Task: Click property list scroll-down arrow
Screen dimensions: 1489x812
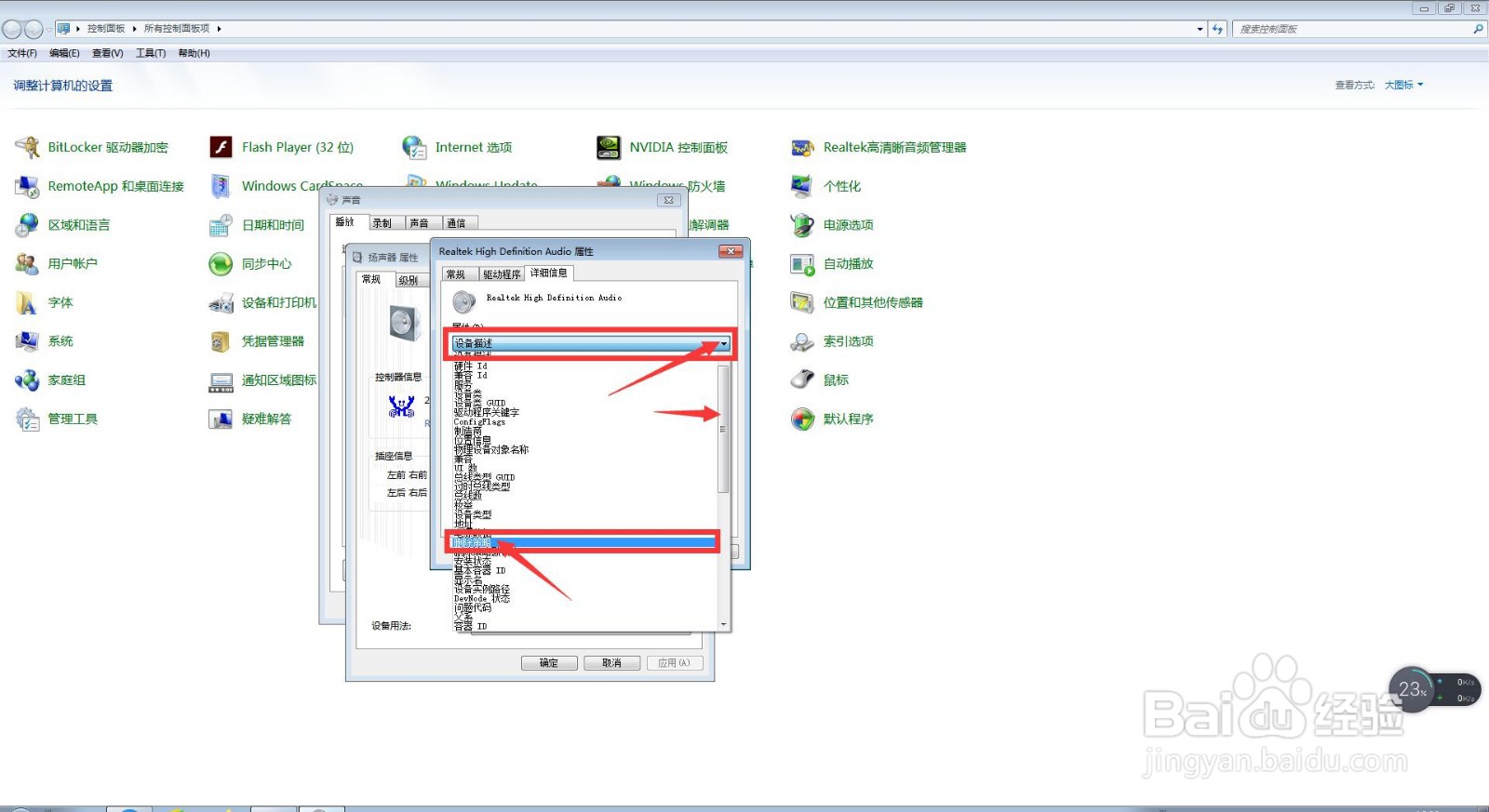Action: click(x=723, y=625)
